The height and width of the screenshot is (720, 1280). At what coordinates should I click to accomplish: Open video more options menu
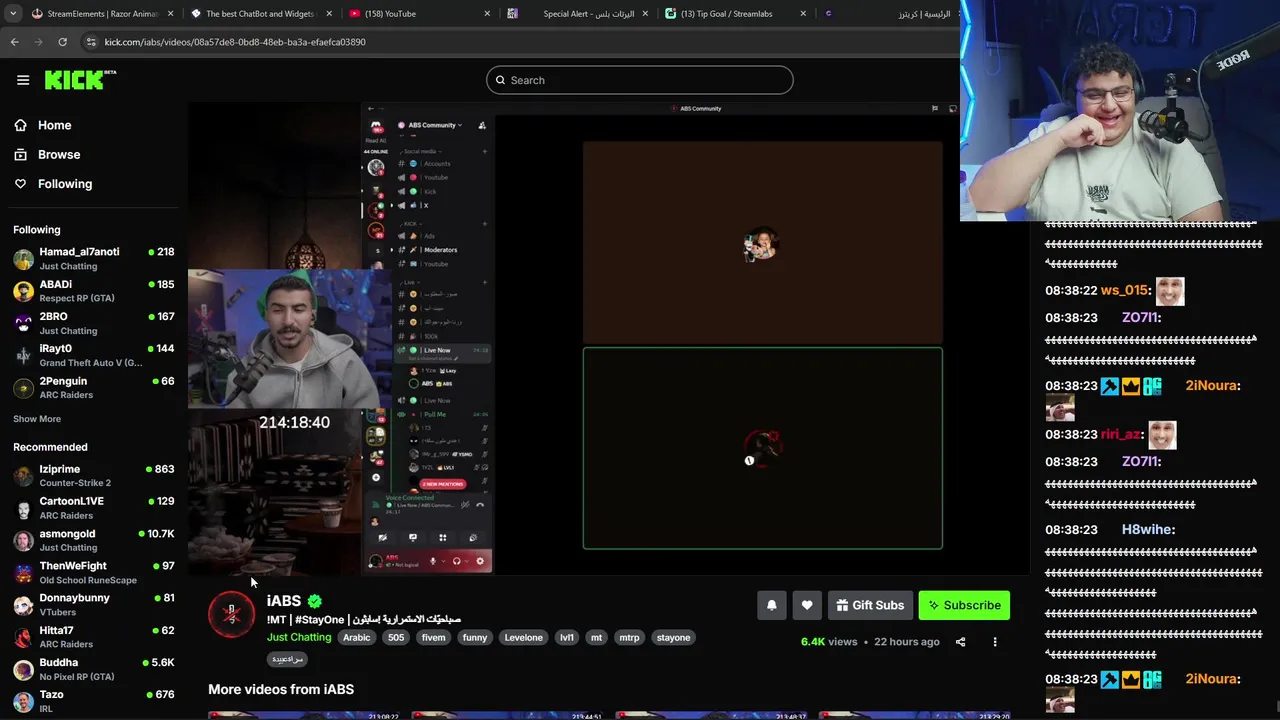point(995,642)
